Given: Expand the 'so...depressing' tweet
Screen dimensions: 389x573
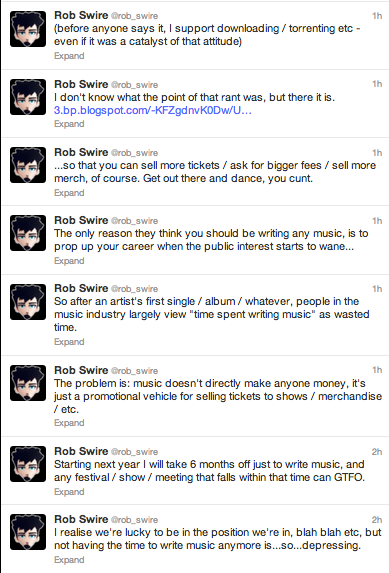Looking at the screenshot, I should [69, 559].
